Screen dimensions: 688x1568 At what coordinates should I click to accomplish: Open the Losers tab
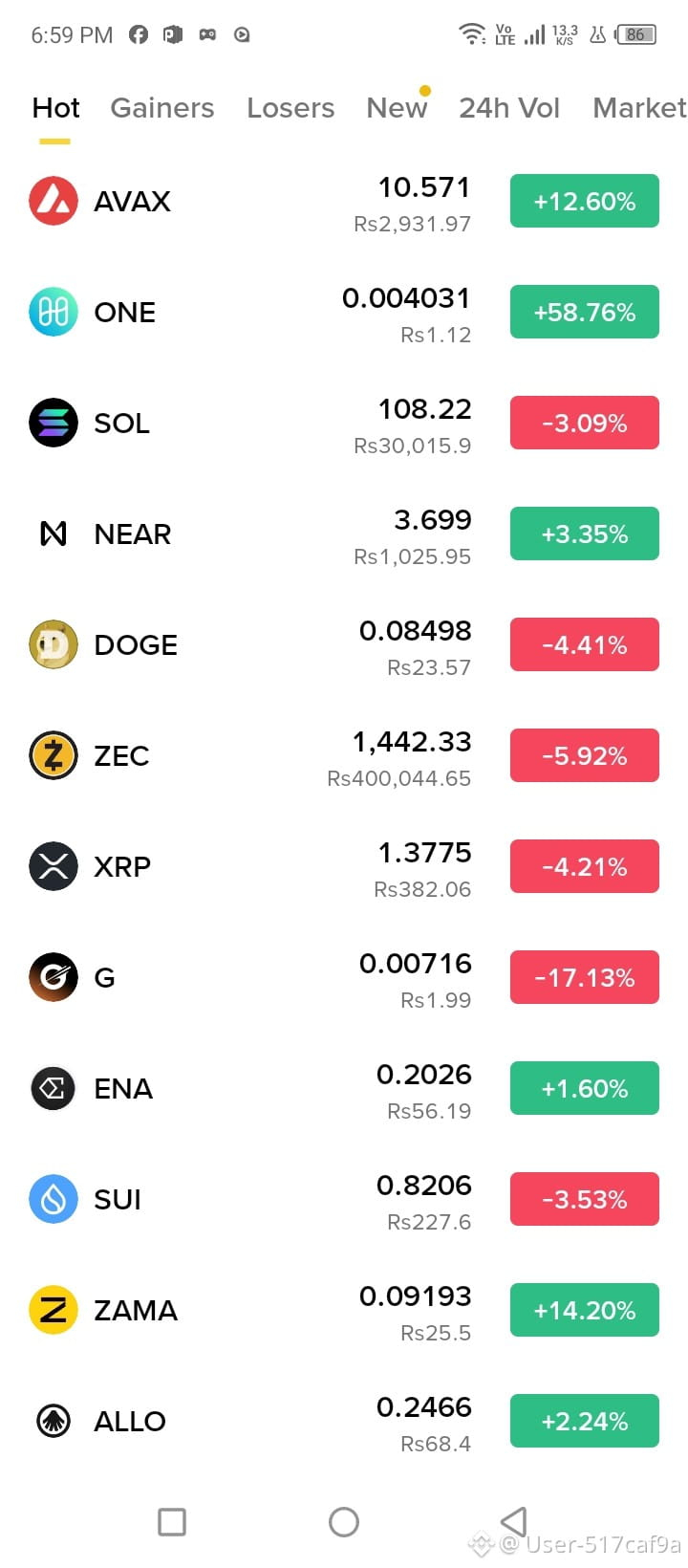290,108
